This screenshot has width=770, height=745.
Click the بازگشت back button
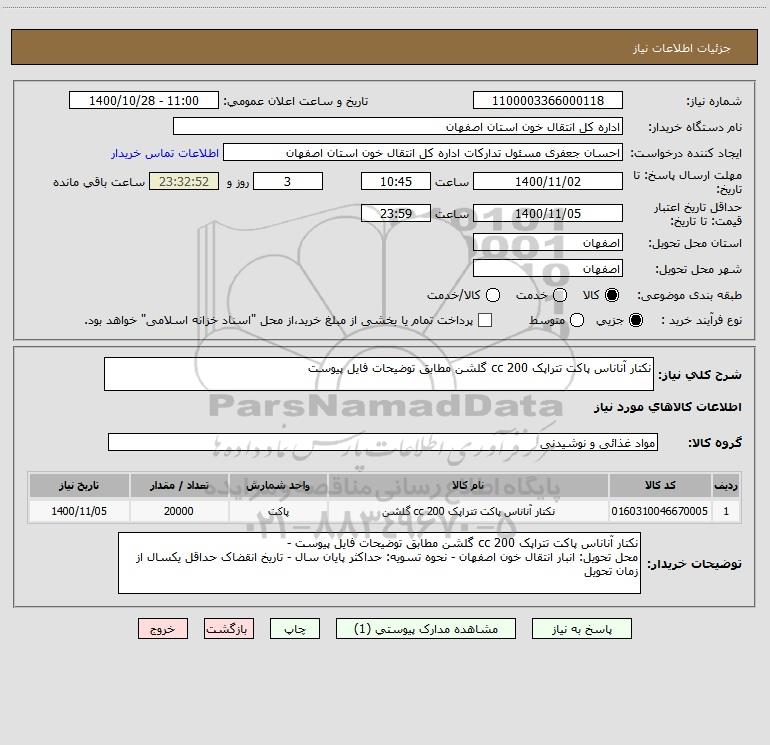pyautogui.click(x=229, y=629)
